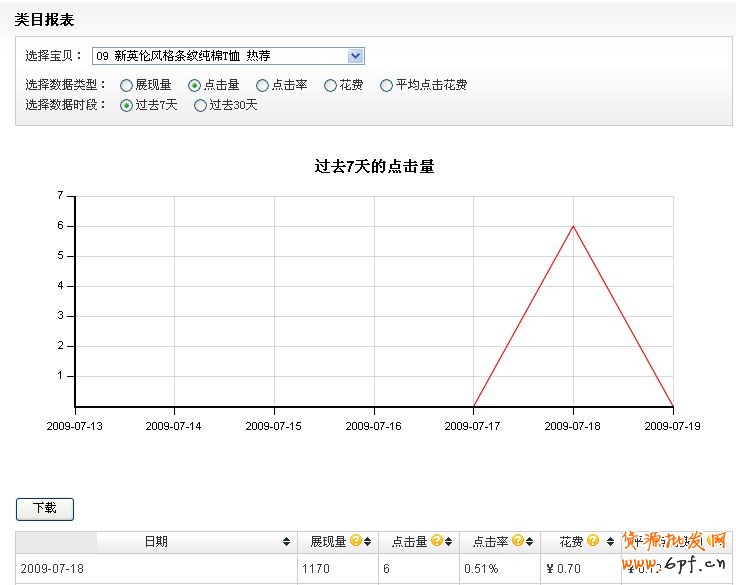Click help icon next to 展现量 column

[x=355, y=541]
